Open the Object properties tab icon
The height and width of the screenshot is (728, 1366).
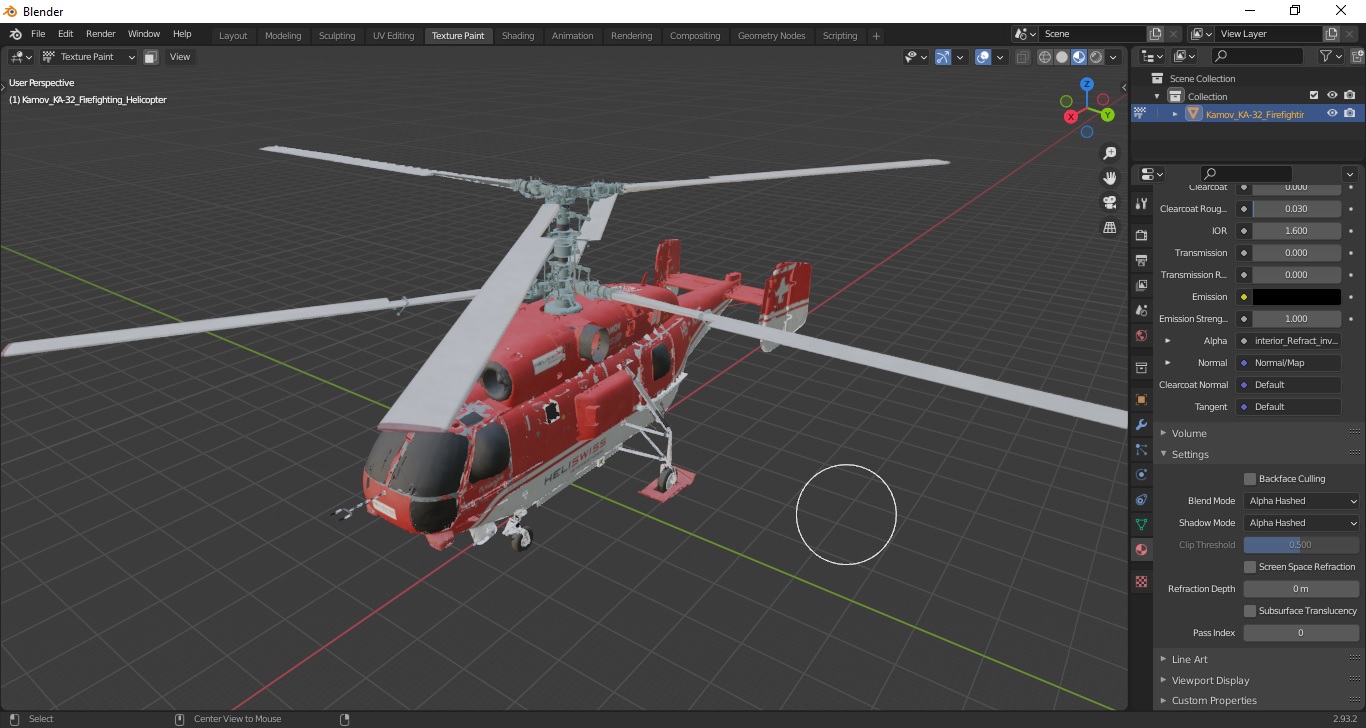click(1141, 399)
